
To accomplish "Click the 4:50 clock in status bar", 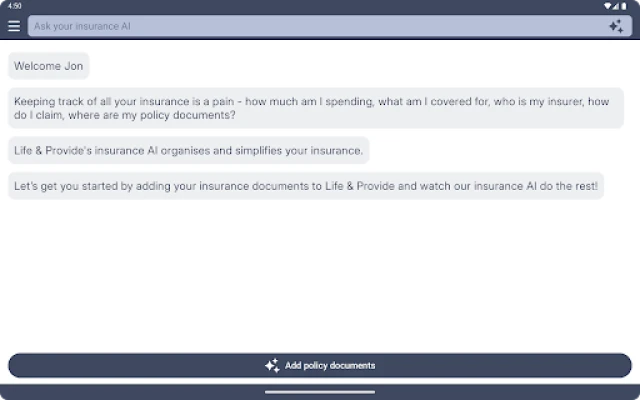I will coord(13,6).
